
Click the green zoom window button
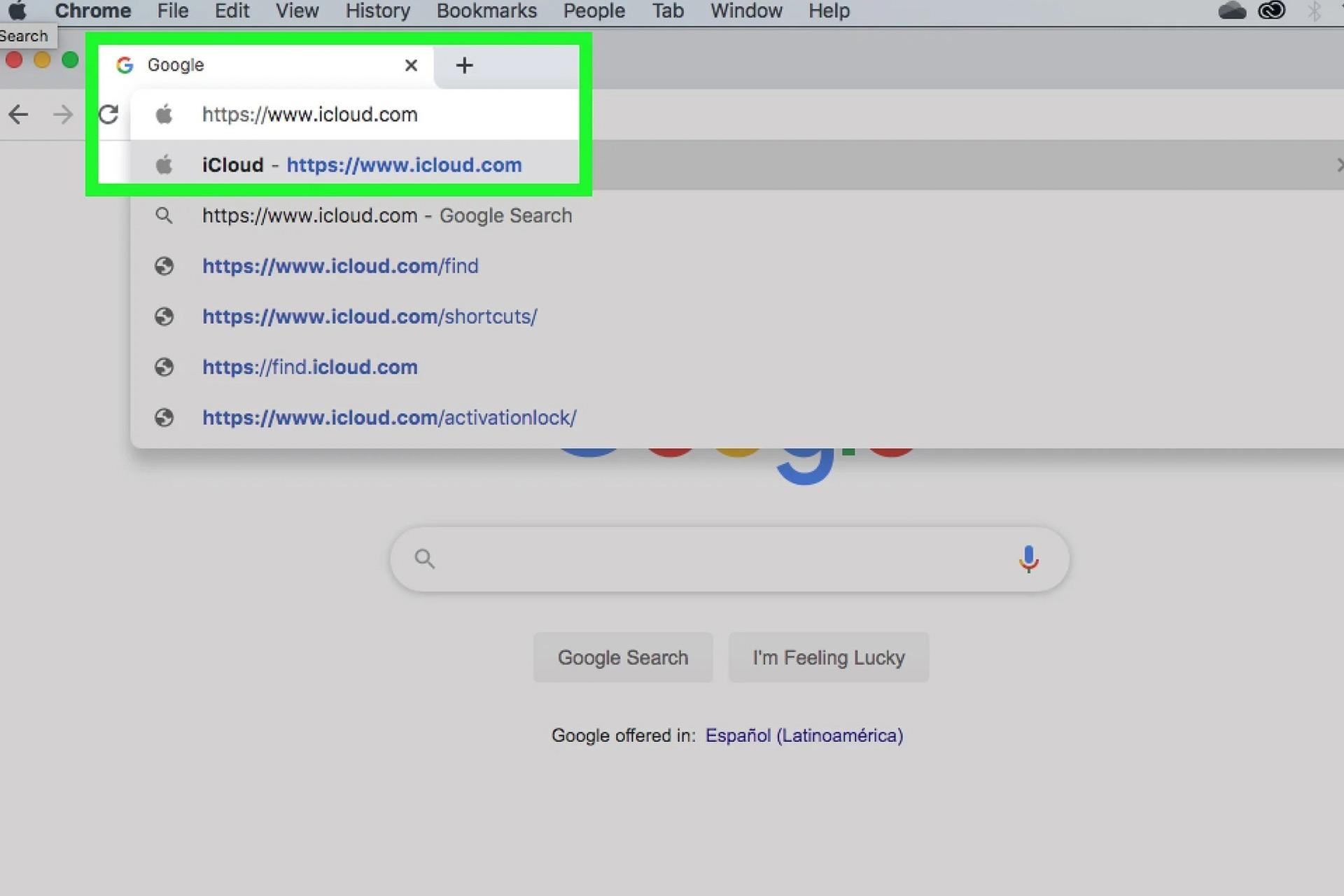(70, 60)
